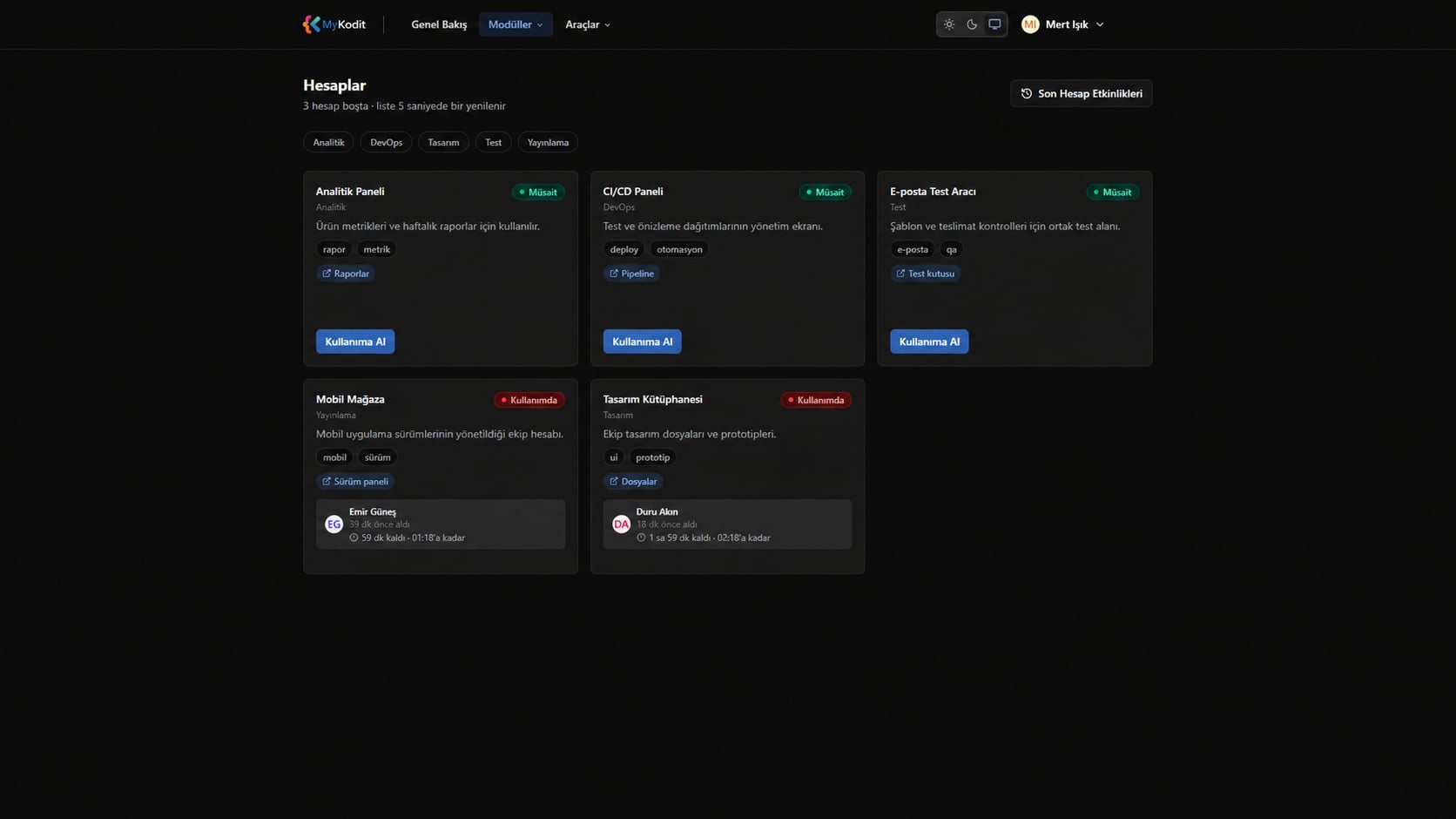The width and height of the screenshot is (1456, 819).
Task: Filter by Tasarım category chip
Action: [443, 142]
